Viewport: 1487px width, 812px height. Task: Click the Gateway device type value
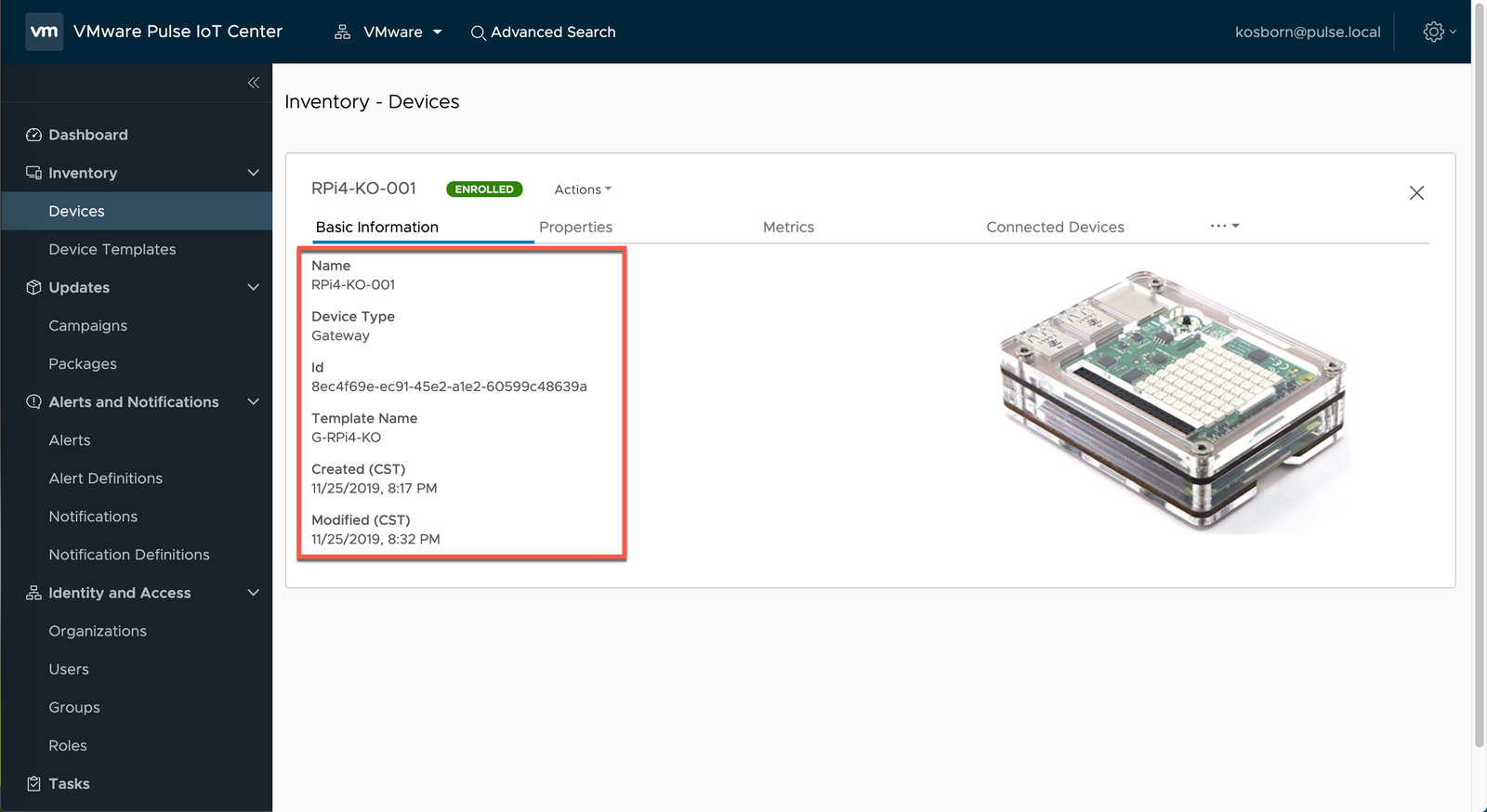pyautogui.click(x=340, y=335)
